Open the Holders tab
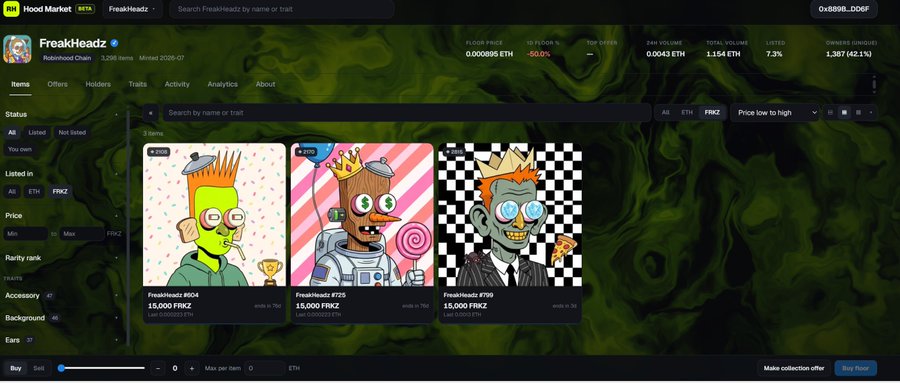 [x=98, y=84]
